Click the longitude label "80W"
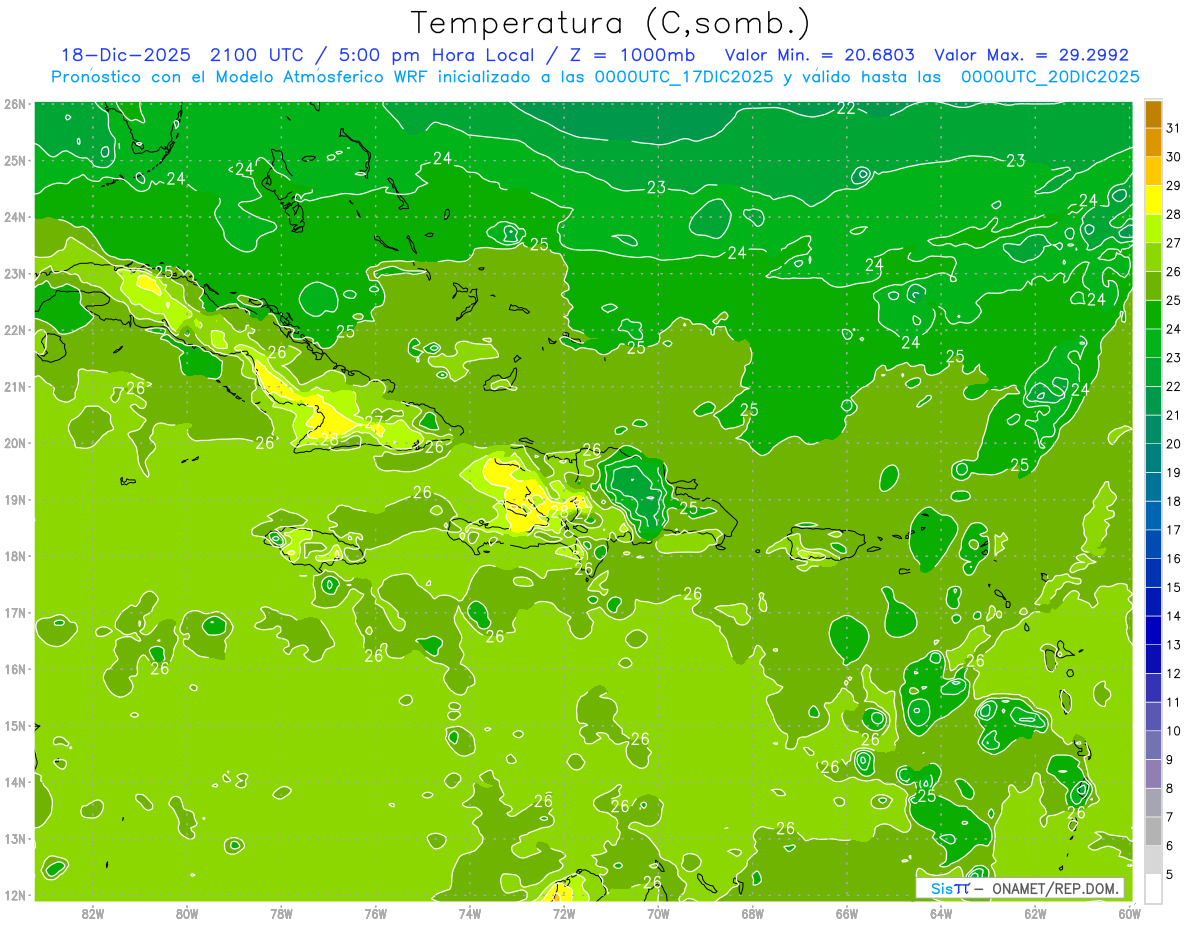 186,912
